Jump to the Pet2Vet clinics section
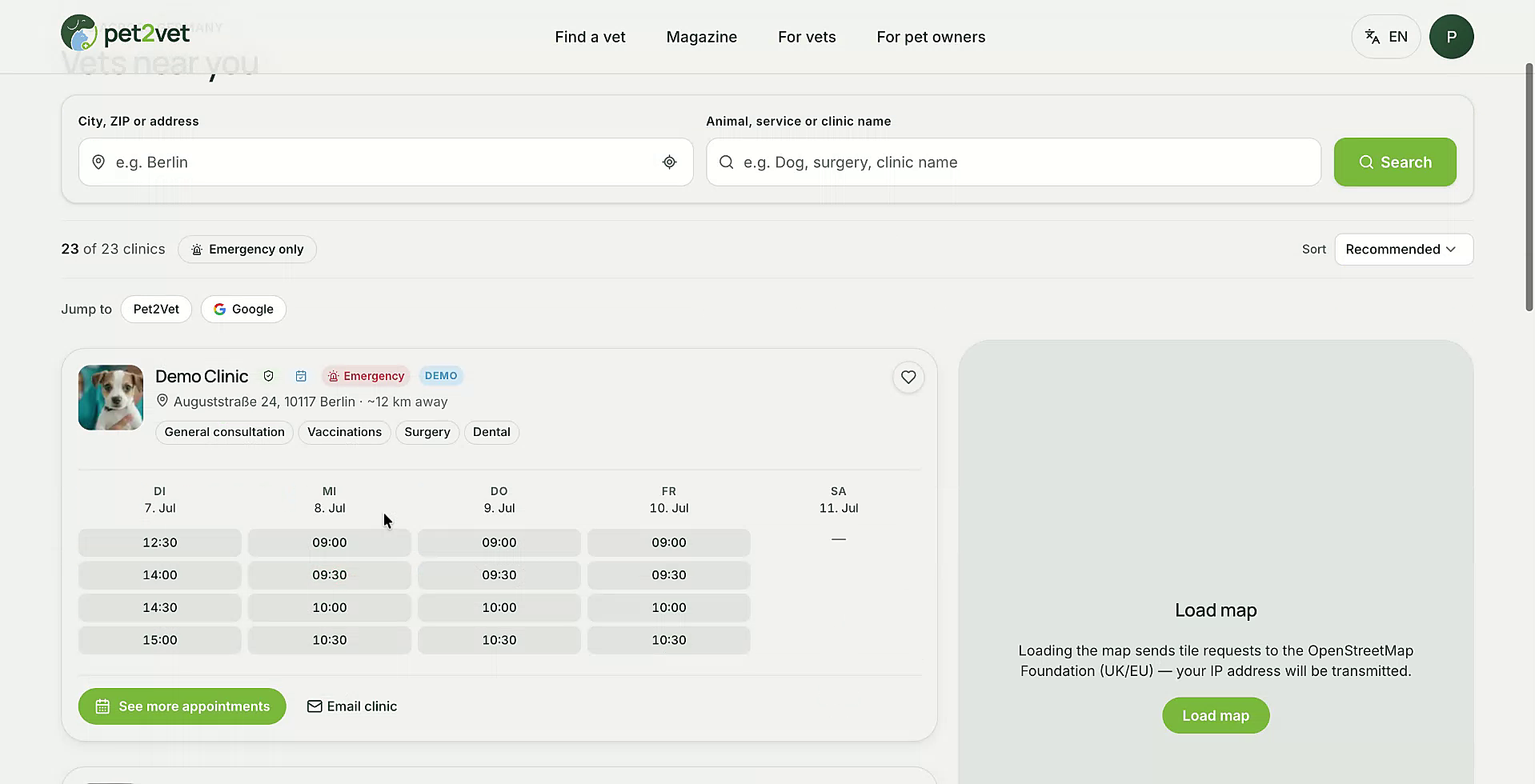The height and width of the screenshot is (784, 1535). (156, 310)
